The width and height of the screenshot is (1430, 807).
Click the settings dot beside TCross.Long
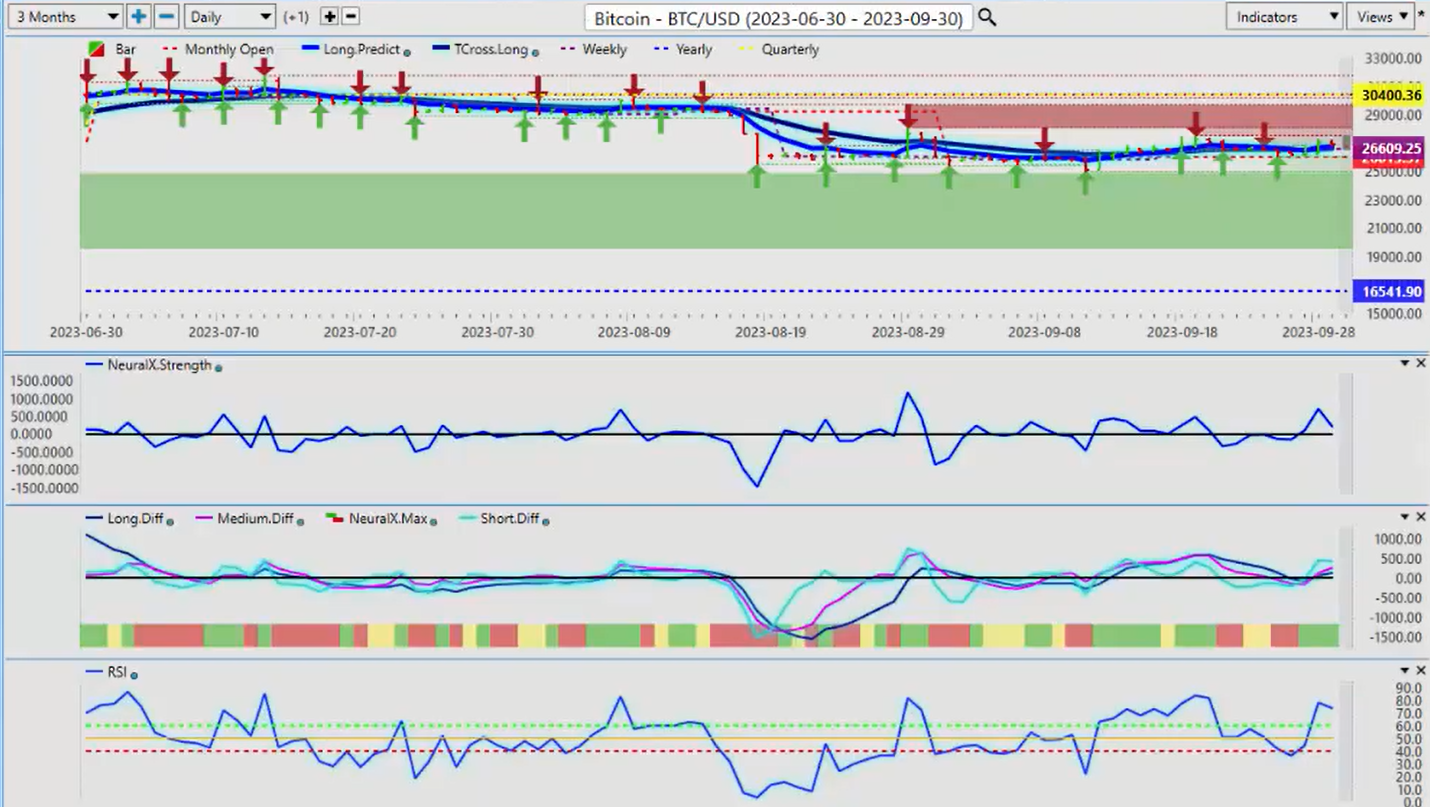pyautogui.click(x=535, y=51)
